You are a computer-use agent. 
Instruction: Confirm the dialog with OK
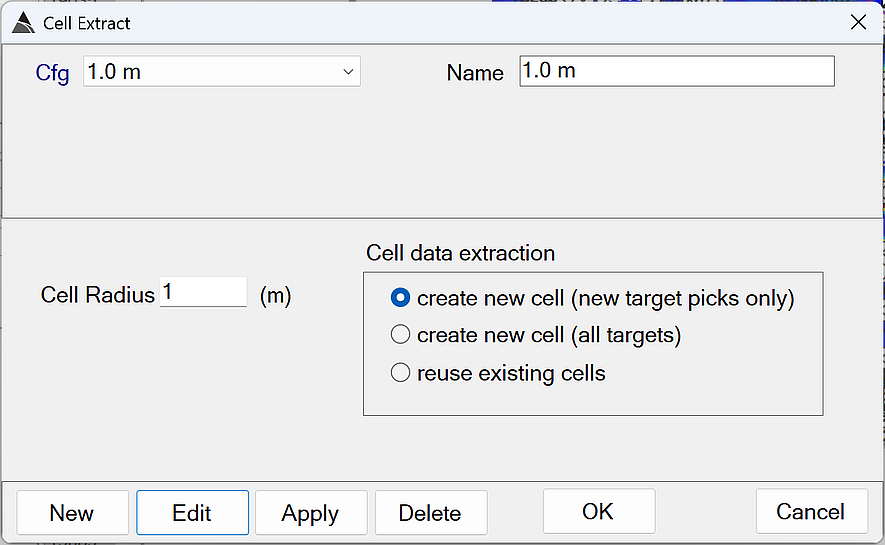598,512
